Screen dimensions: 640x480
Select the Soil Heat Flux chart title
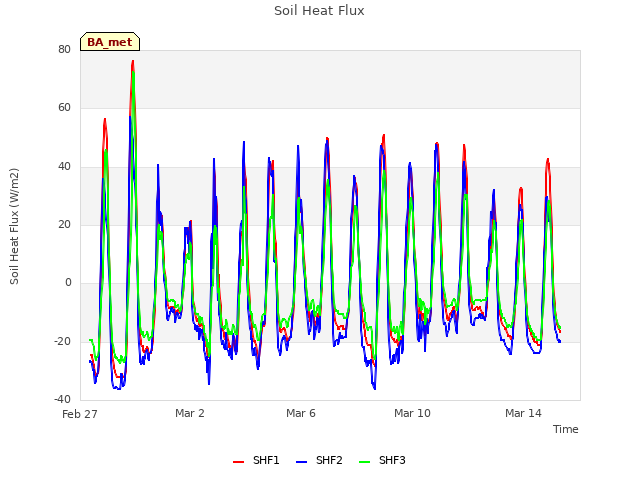(x=319, y=11)
